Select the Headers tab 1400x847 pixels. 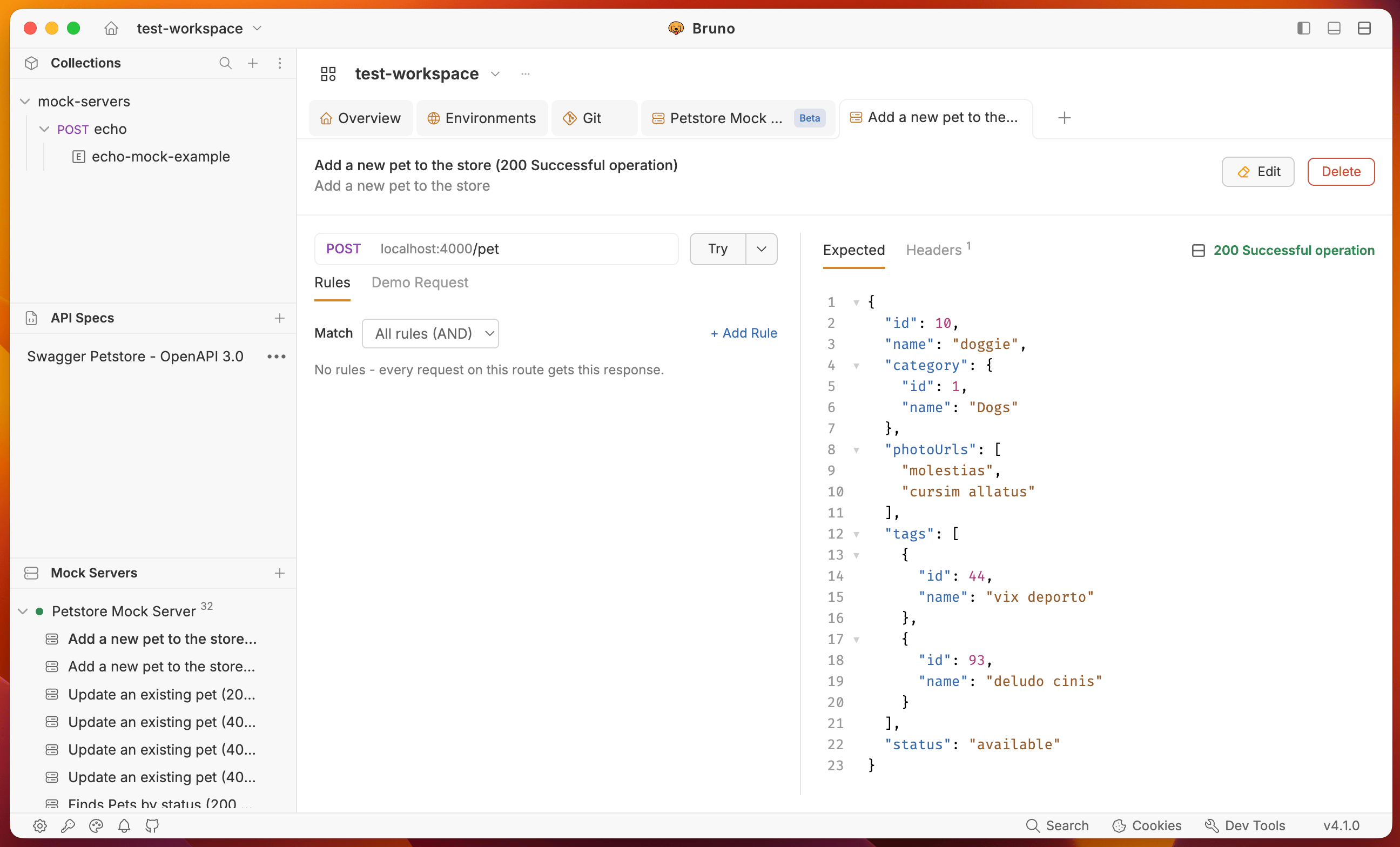pyautogui.click(x=938, y=250)
